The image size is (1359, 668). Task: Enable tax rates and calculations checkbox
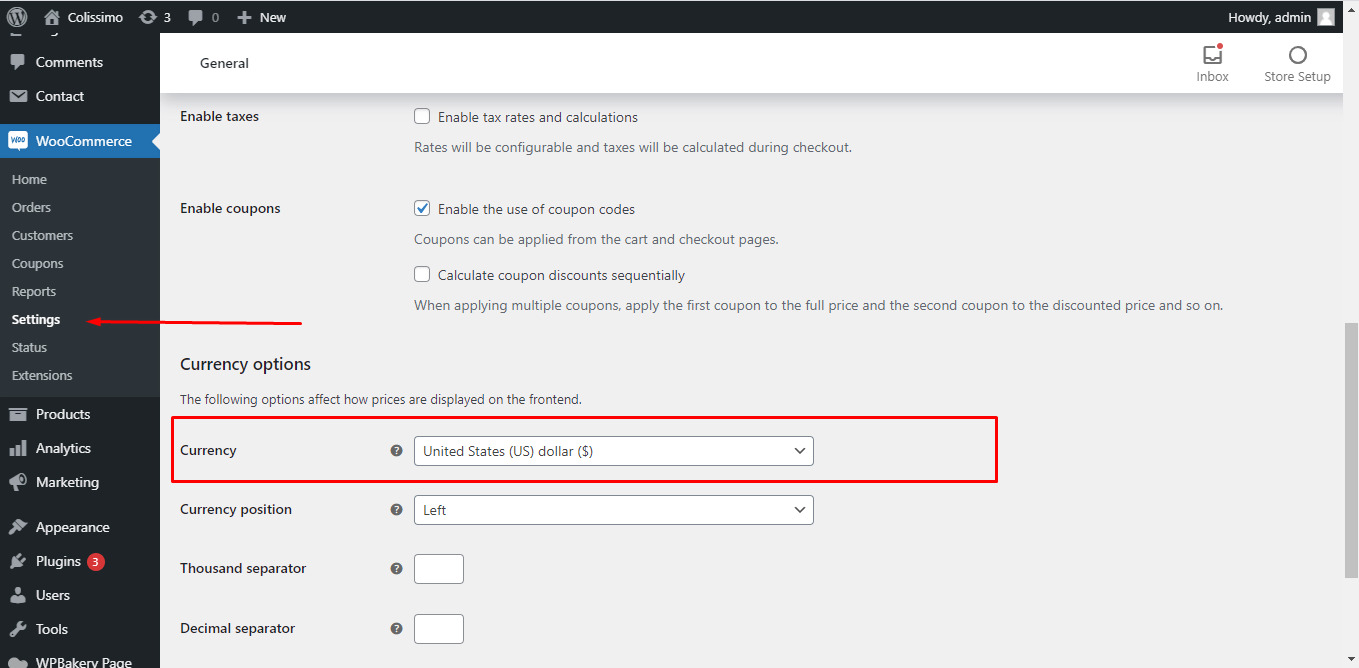point(422,117)
